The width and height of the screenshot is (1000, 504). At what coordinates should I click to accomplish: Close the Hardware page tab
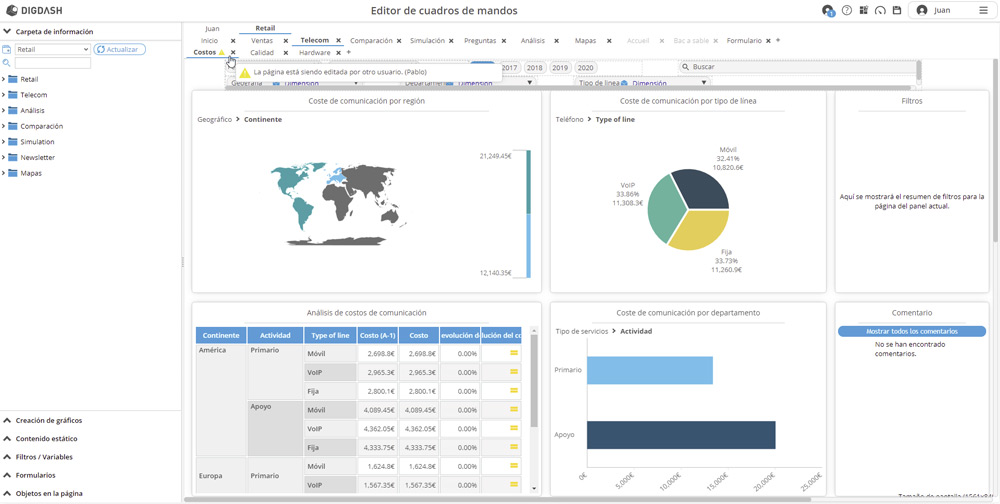point(339,52)
